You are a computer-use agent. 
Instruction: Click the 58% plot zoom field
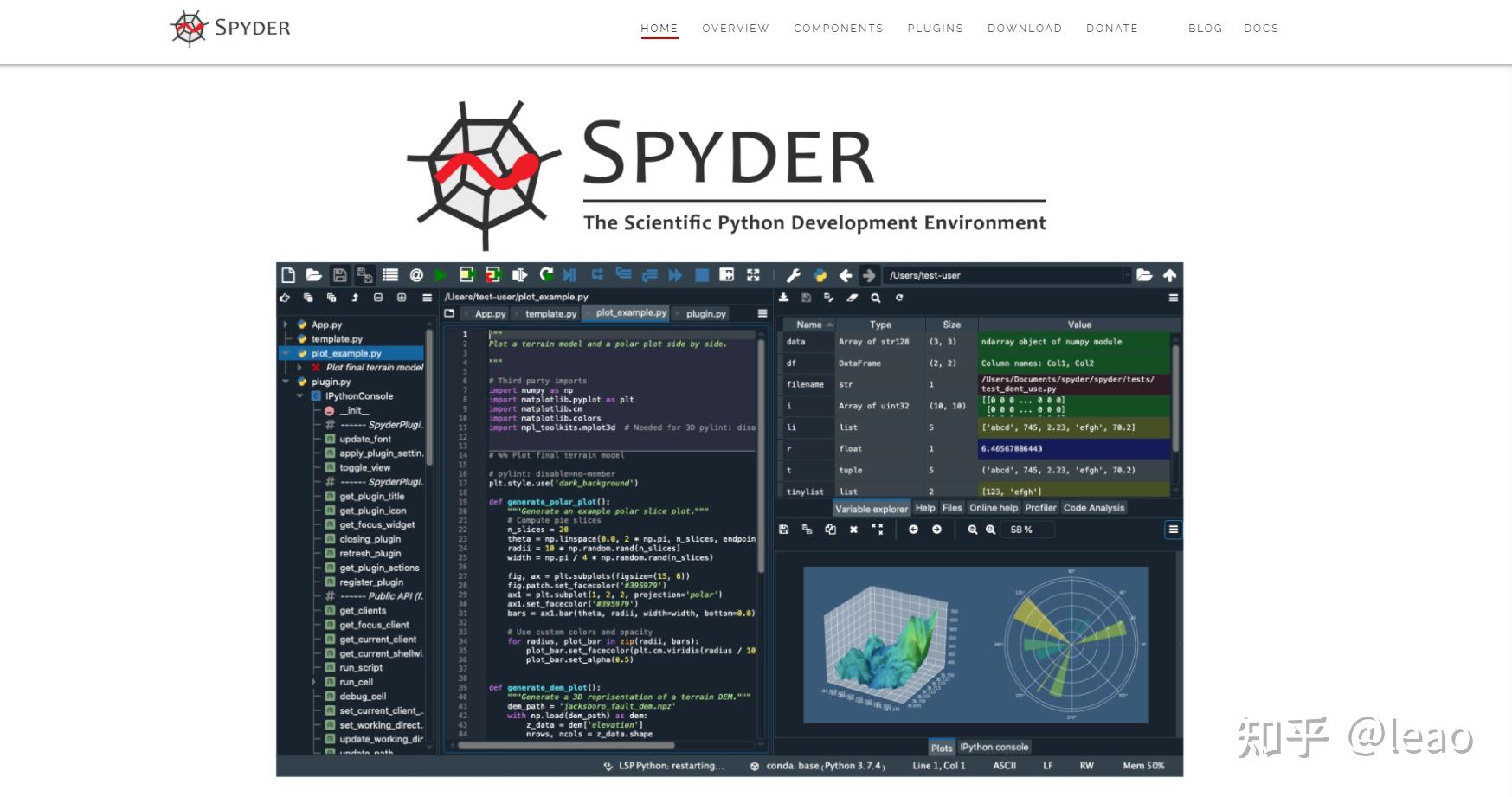1026,530
